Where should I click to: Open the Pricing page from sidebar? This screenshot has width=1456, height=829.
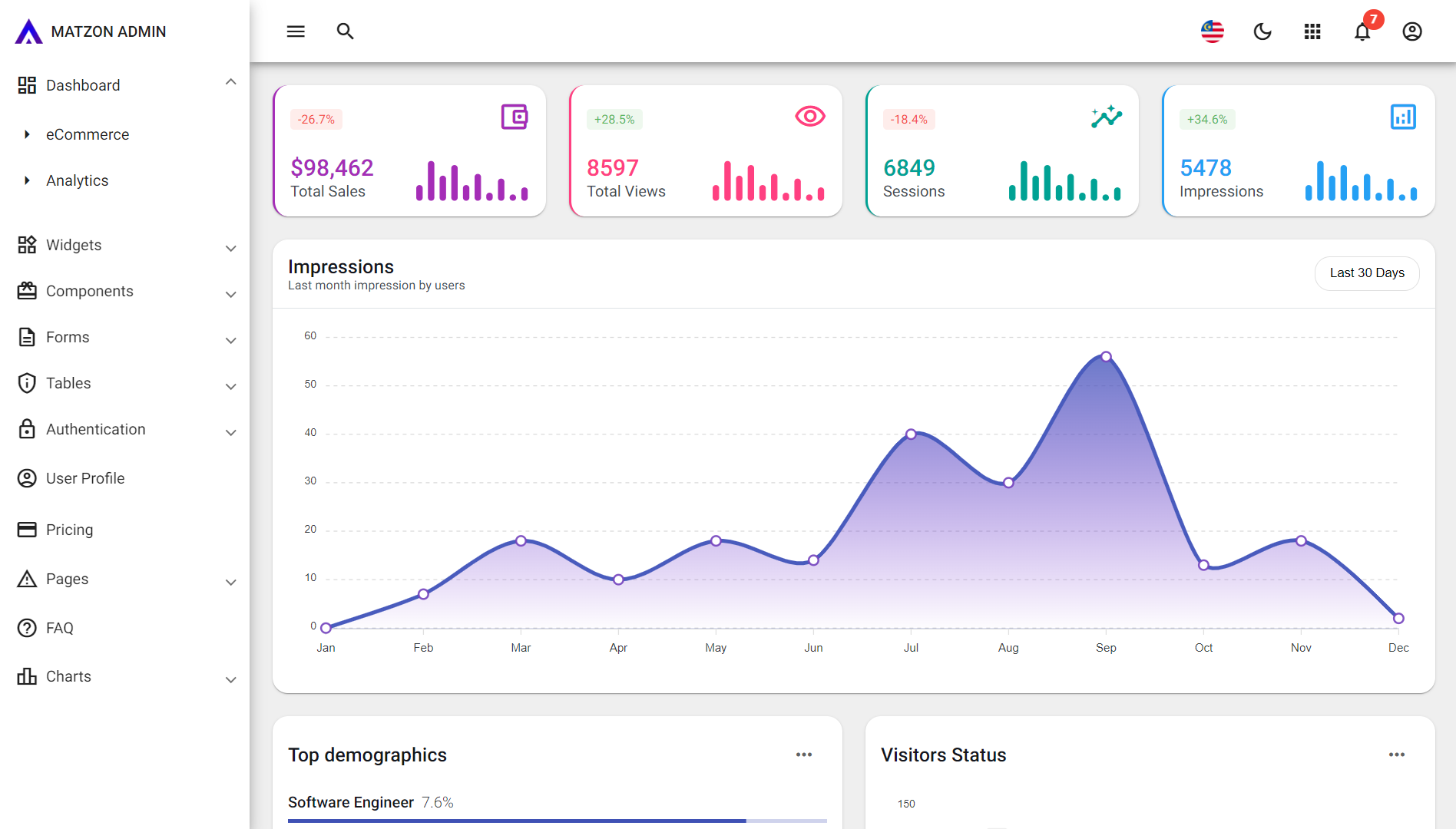click(70, 530)
